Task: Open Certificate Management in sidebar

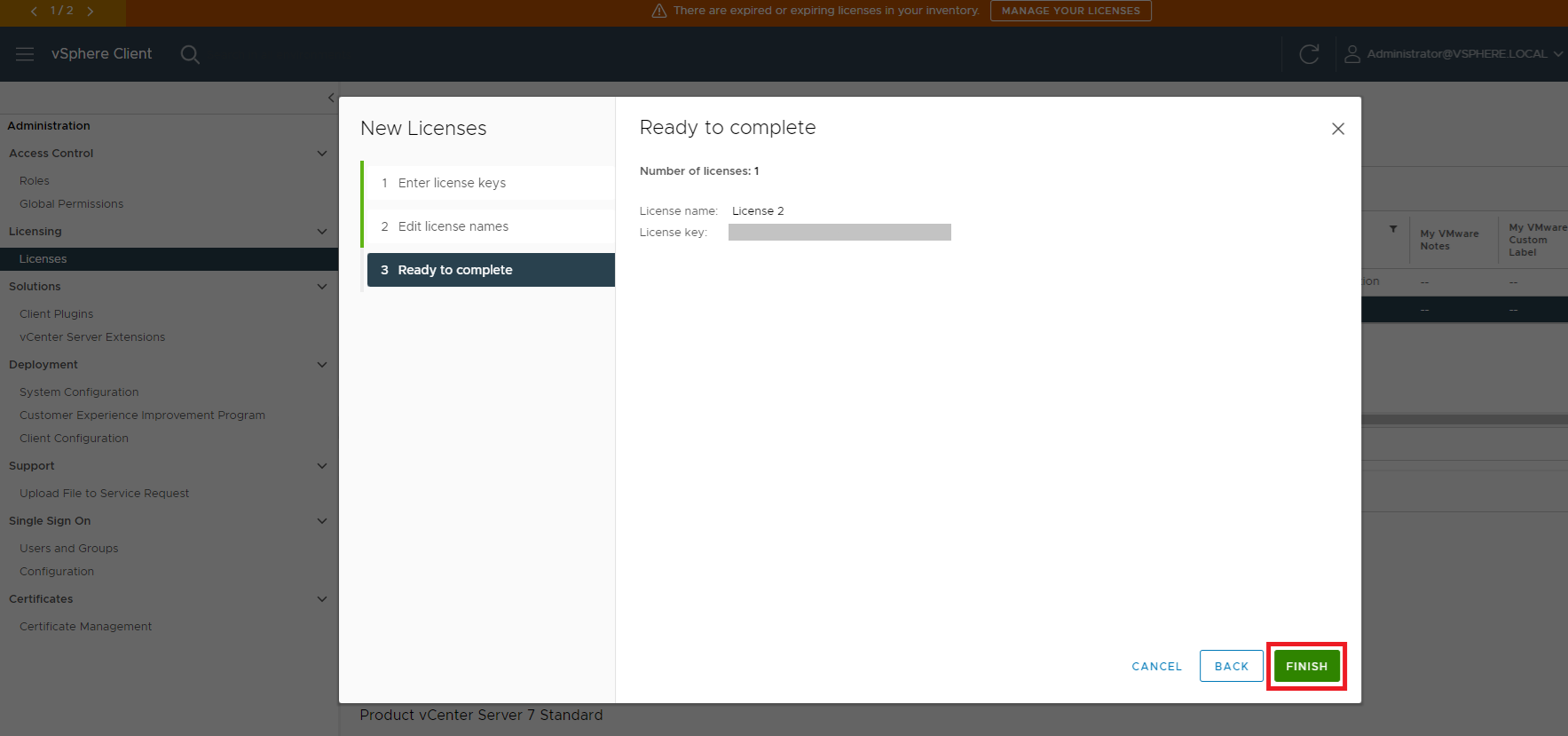Action: [x=85, y=627]
